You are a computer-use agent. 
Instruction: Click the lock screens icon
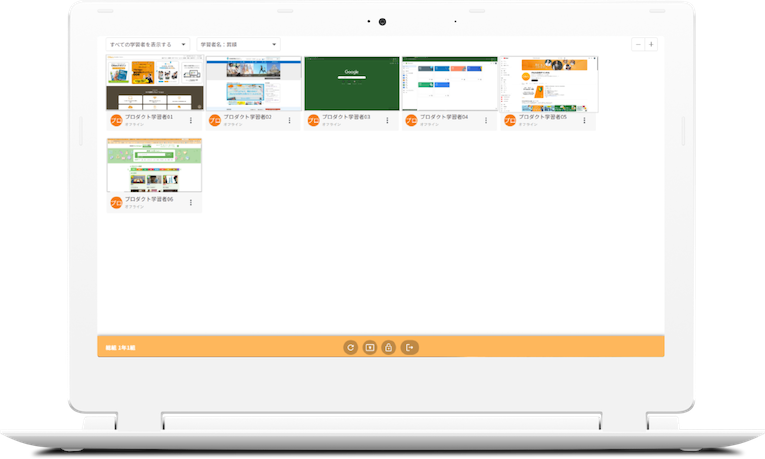(388, 347)
